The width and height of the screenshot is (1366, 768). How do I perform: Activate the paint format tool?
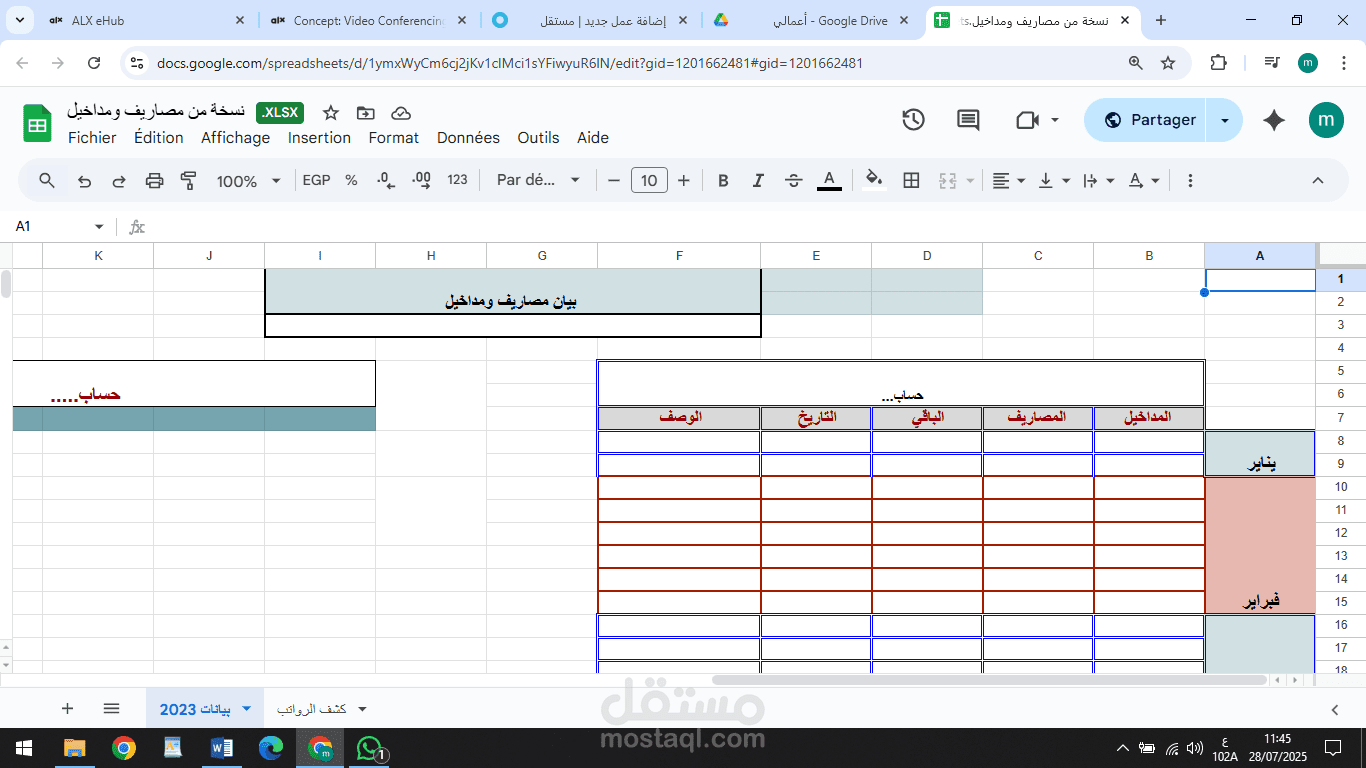click(x=188, y=181)
